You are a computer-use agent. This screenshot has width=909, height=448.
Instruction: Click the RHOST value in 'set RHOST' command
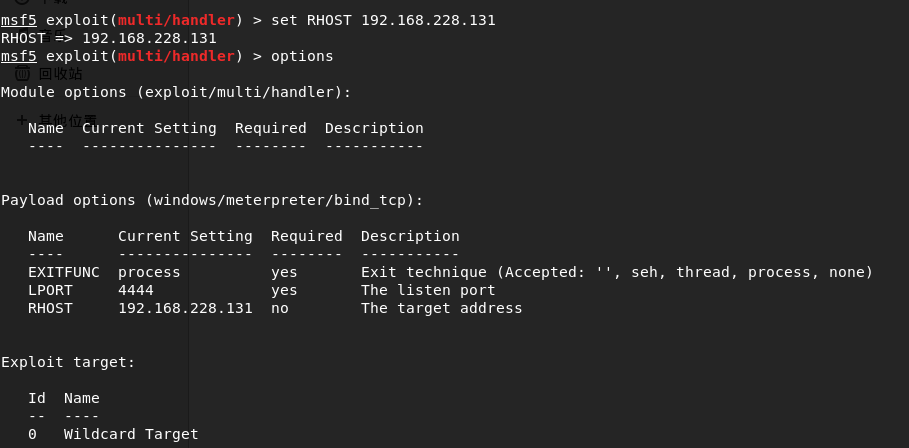(428, 20)
